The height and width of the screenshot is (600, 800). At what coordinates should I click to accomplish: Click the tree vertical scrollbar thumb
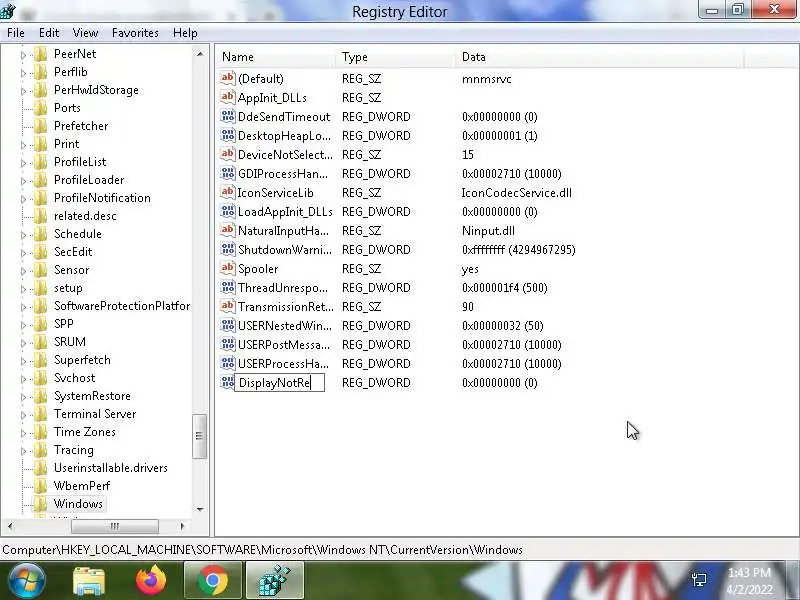tap(199, 436)
